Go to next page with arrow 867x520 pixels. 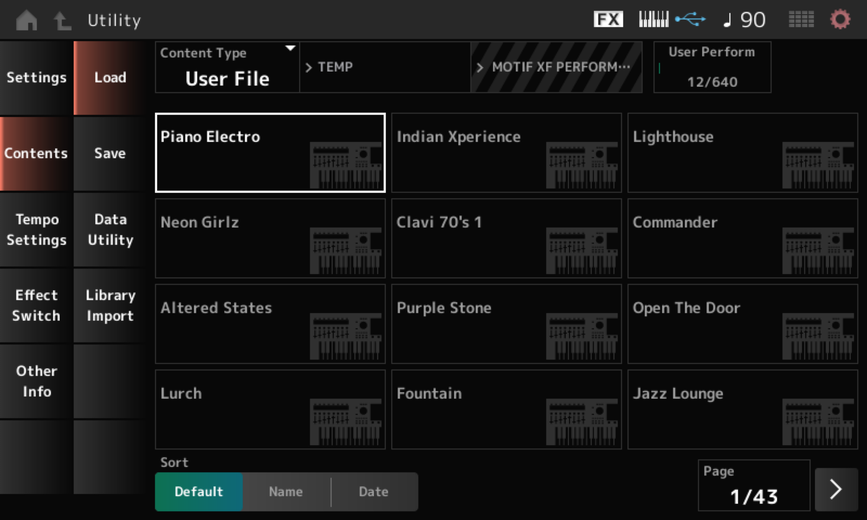(836, 489)
